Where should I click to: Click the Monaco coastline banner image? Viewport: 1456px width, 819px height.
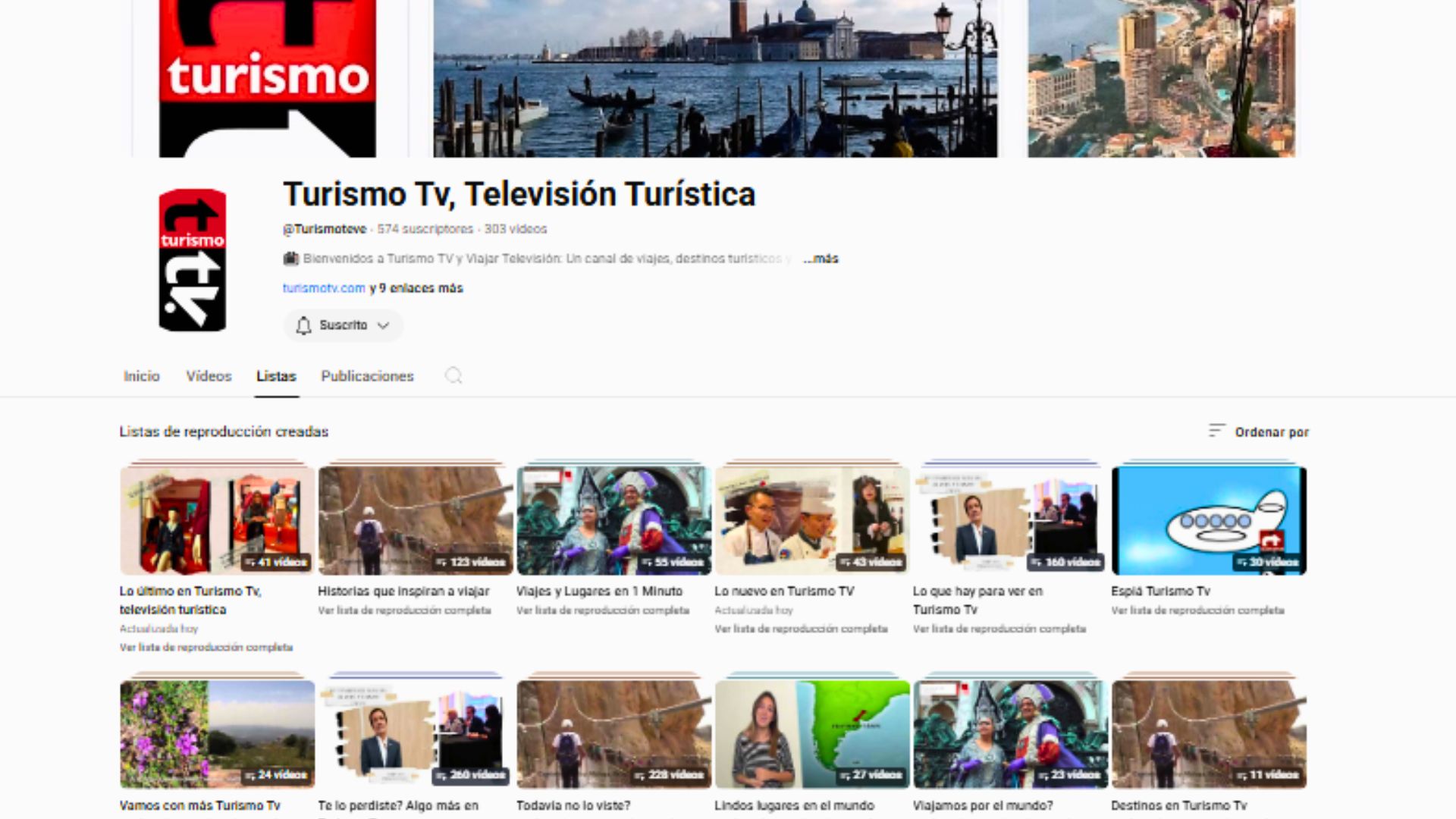point(1162,79)
